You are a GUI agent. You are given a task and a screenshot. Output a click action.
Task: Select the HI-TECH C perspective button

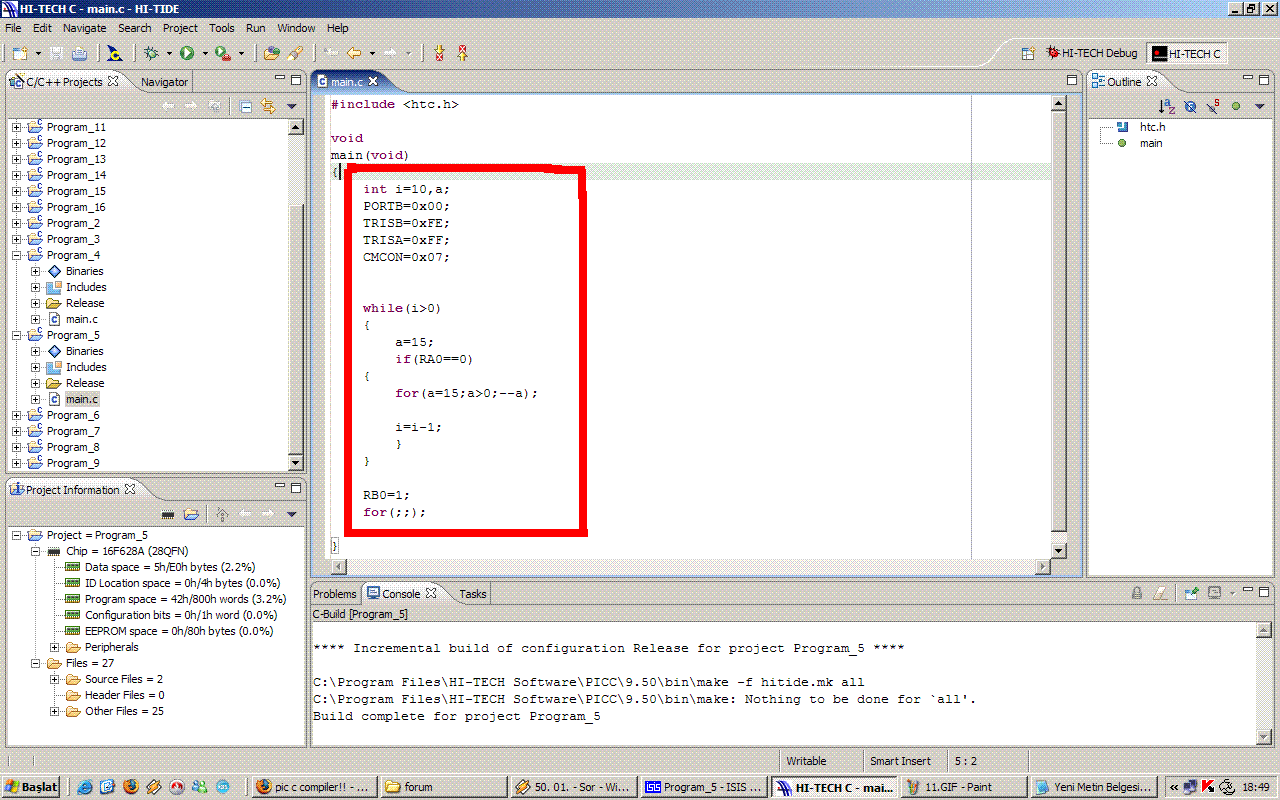click(1186, 54)
